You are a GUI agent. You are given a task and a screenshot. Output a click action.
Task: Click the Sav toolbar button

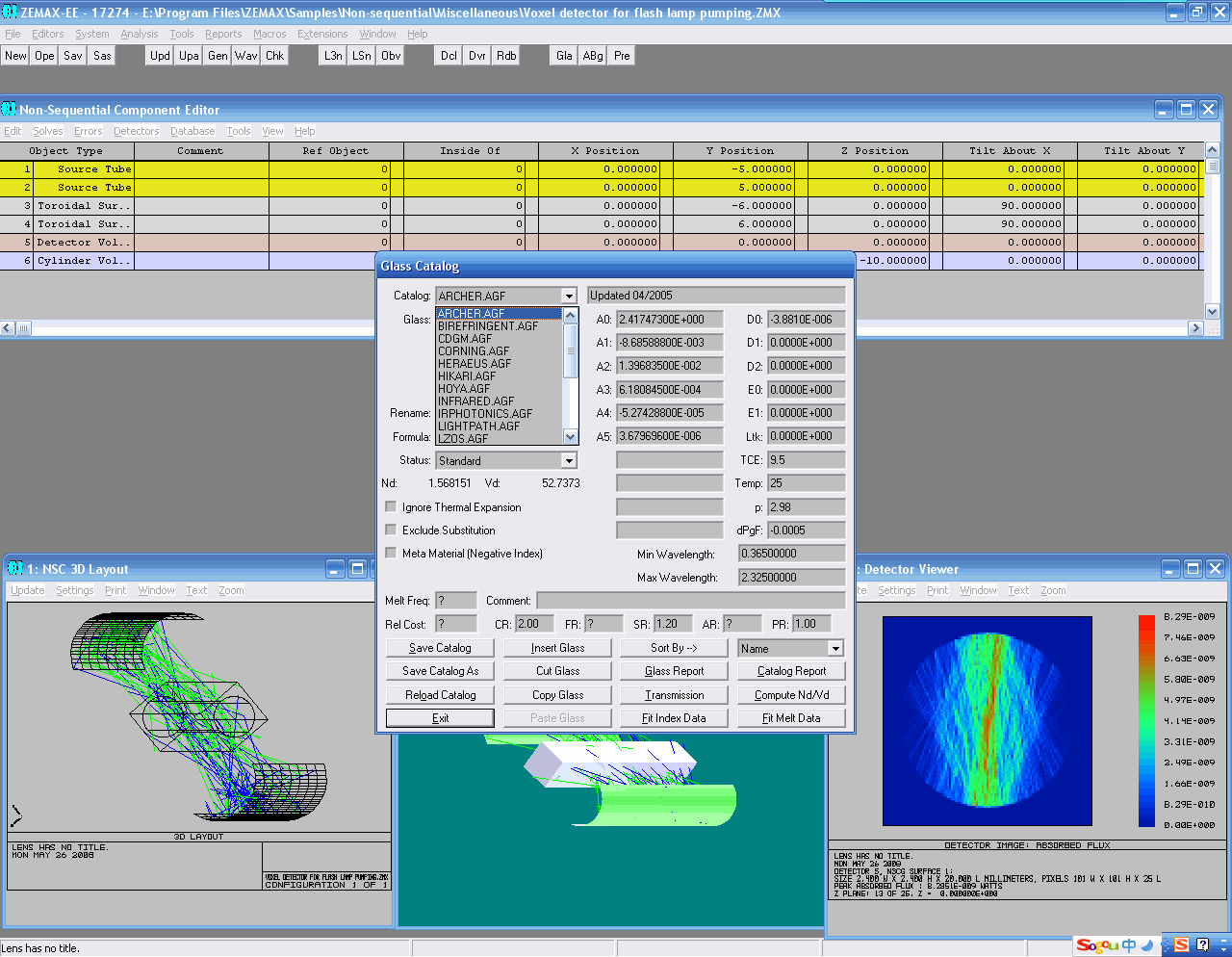[73, 56]
